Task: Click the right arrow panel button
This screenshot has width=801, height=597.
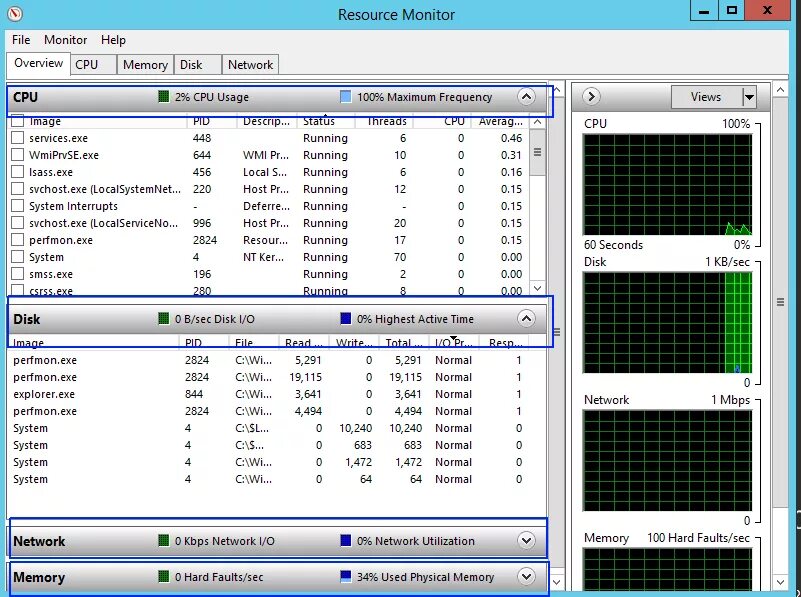Action: 590,96
